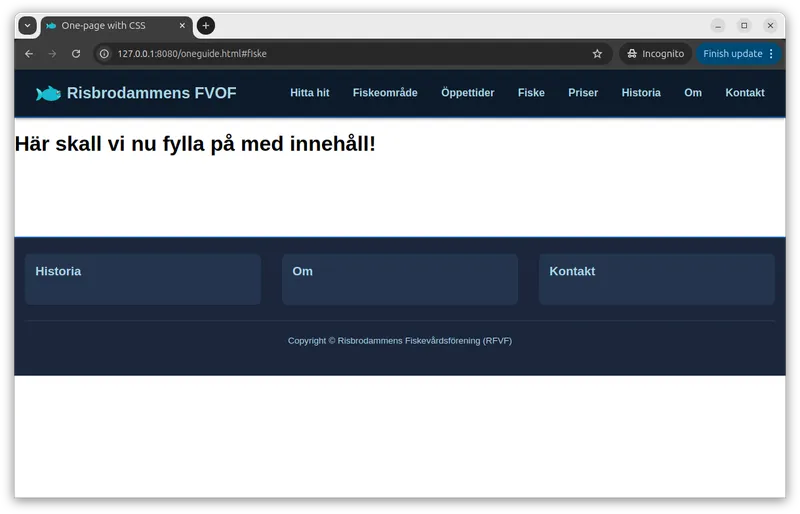This screenshot has width=800, height=514.
Task: Click the Kontakt footer card
Action: [656, 278]
